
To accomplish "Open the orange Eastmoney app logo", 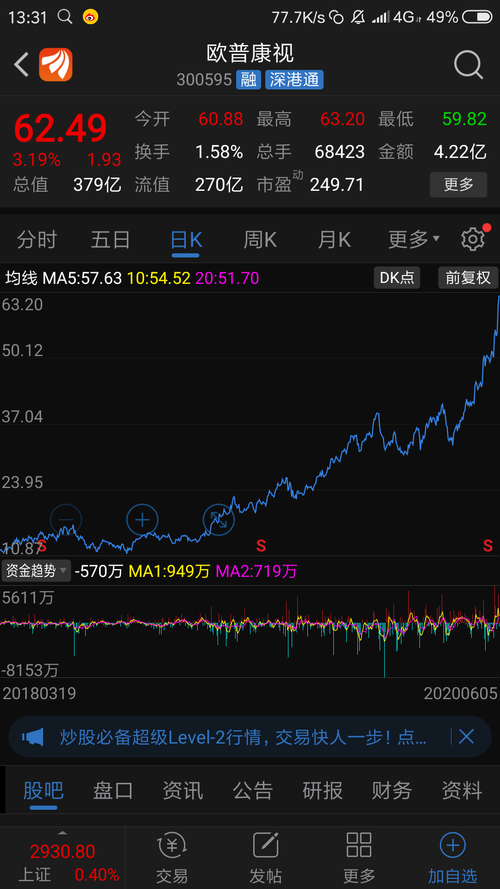I will point(56,65).
